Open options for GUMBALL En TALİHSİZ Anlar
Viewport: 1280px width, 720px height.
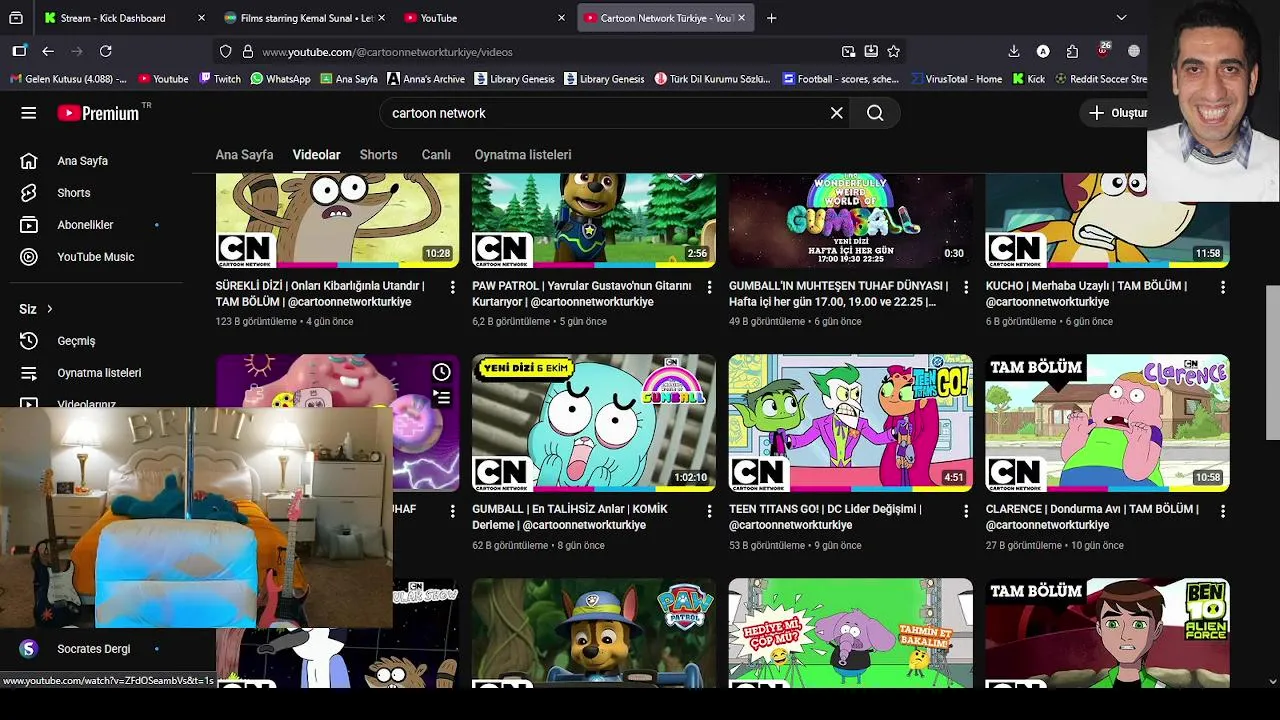pos(709,511)
